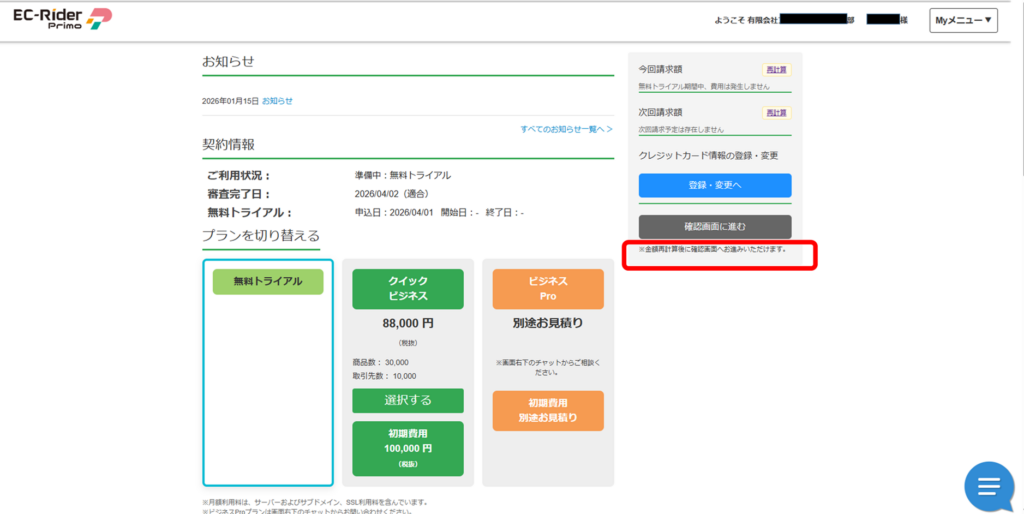Screen dimensions: 1024x514
Task: Click the EC-Rider Primo logo
Action: click(62, 19)
